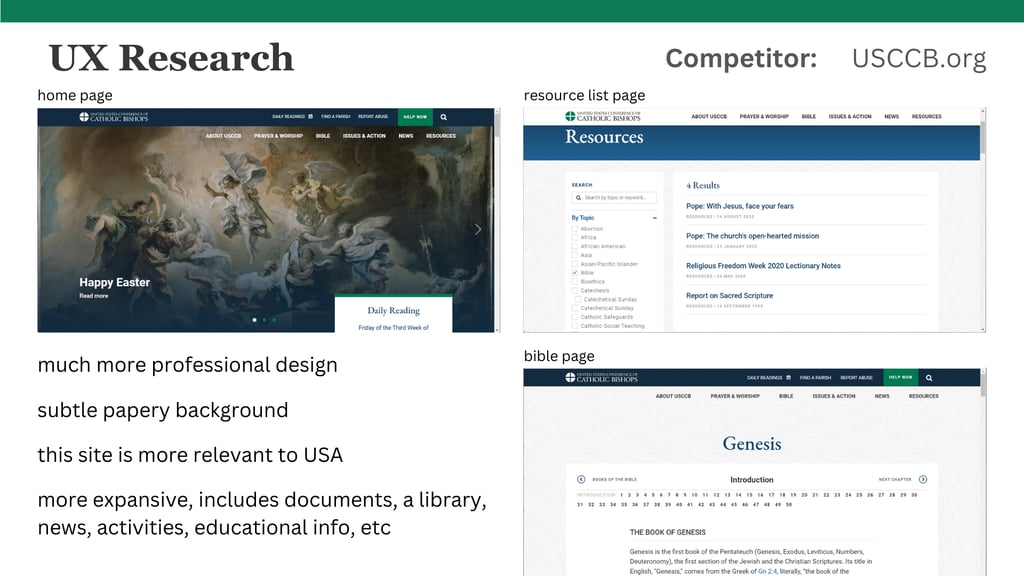Open News on resource list page nav

[891, 116]
